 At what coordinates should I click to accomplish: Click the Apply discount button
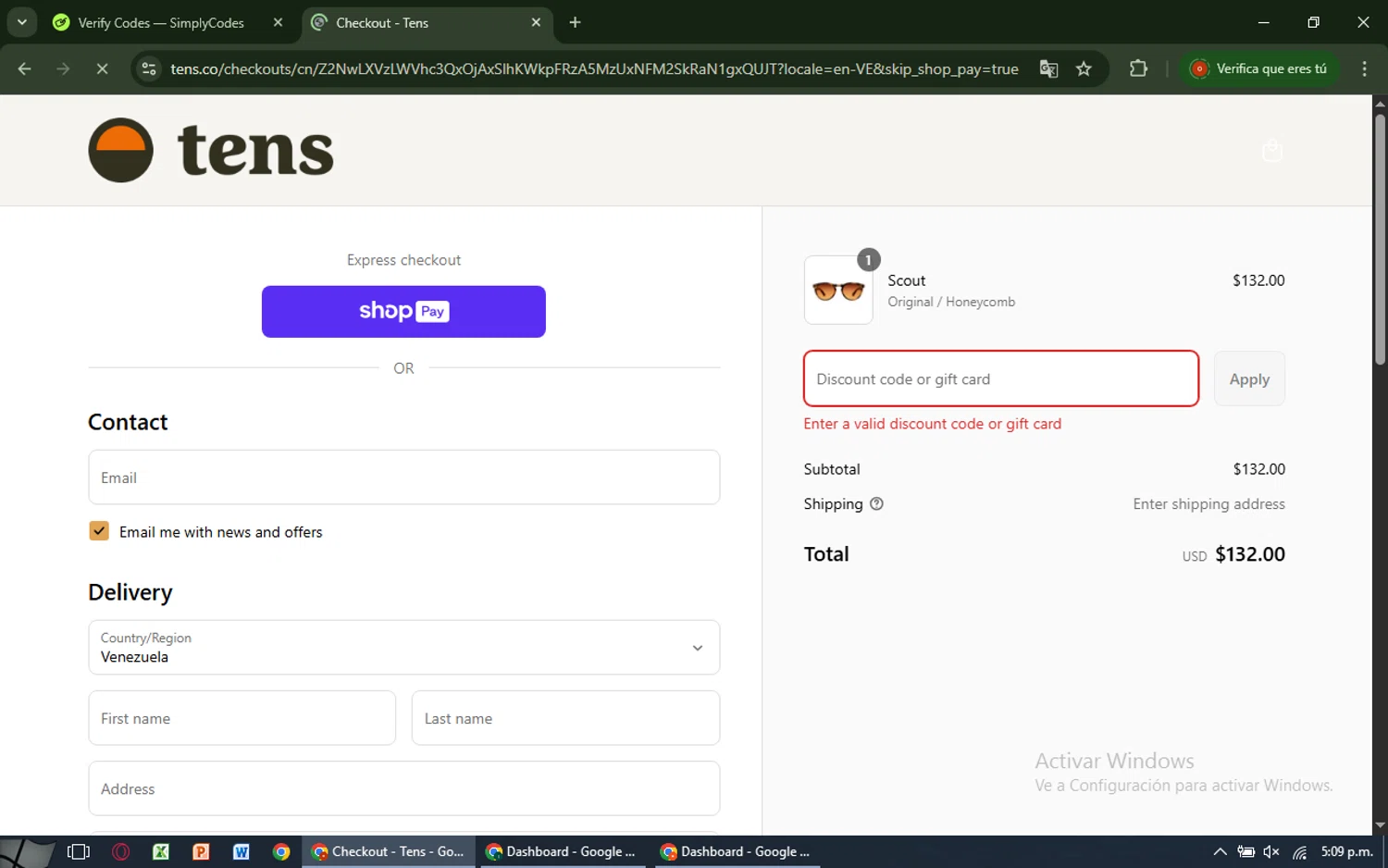[x=1249, y=378]
